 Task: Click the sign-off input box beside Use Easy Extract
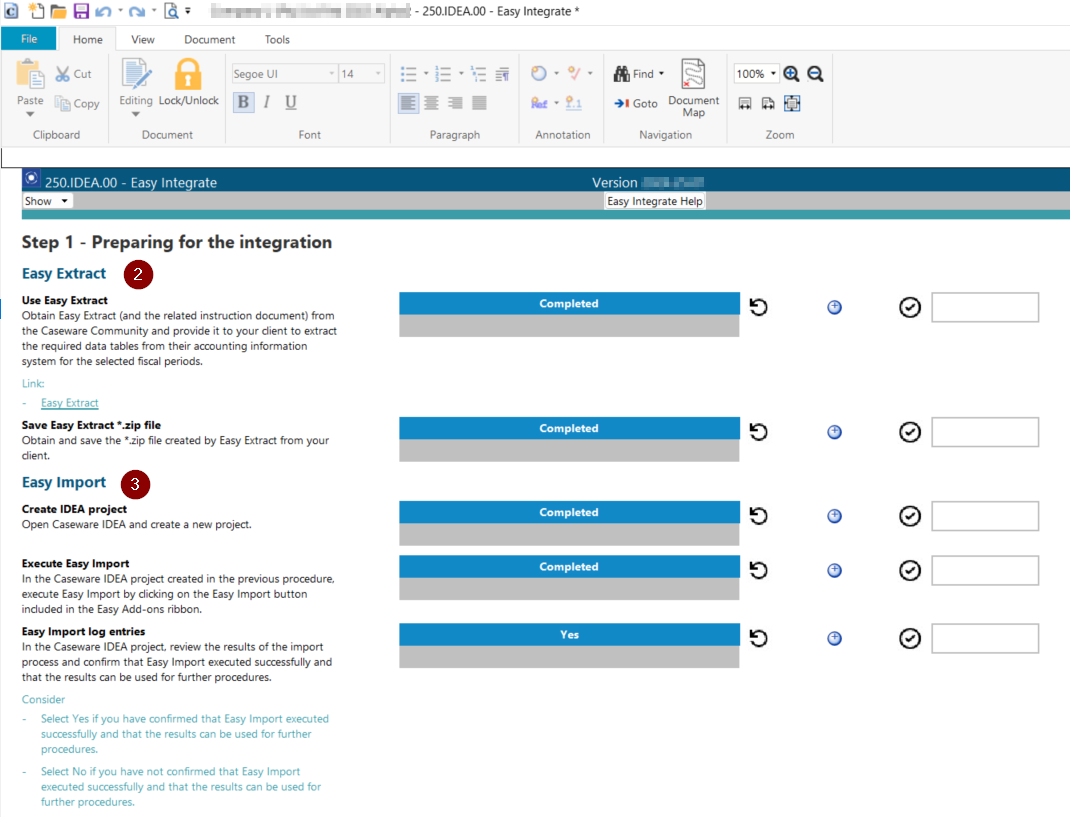pyautogui.click(x=984, y=307)
